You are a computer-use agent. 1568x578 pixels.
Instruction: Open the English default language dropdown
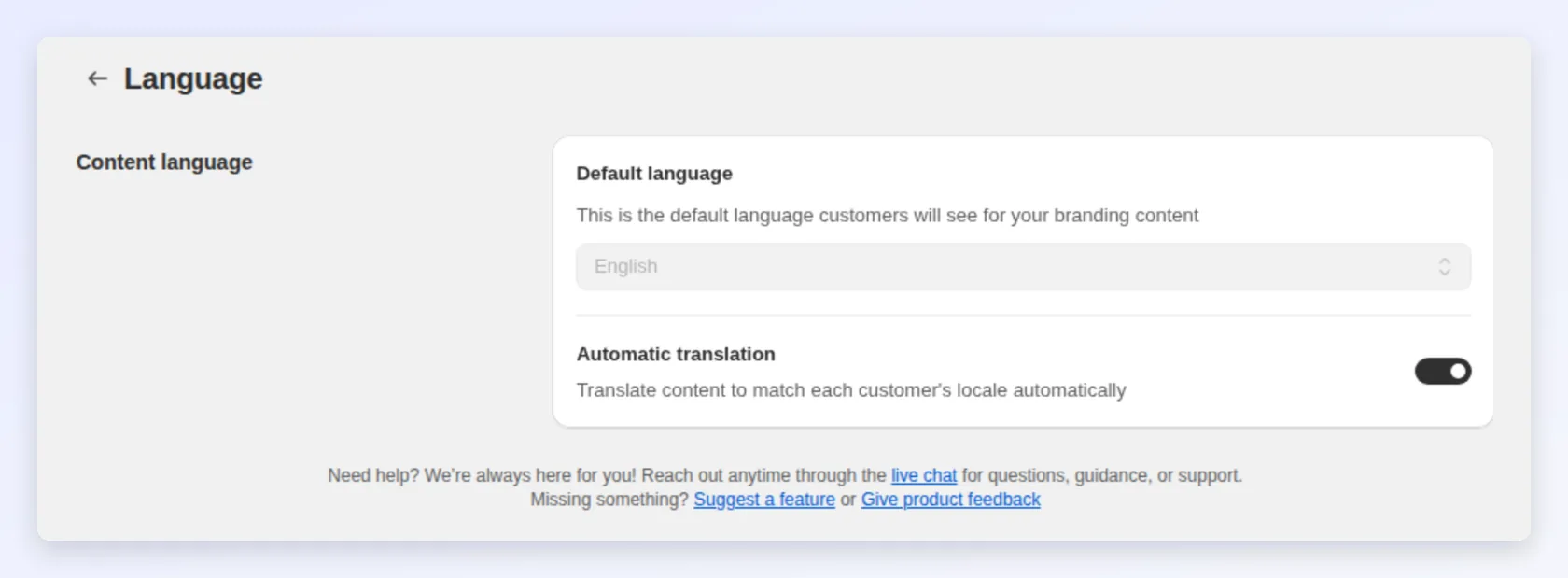click(x=1023, y=267)
